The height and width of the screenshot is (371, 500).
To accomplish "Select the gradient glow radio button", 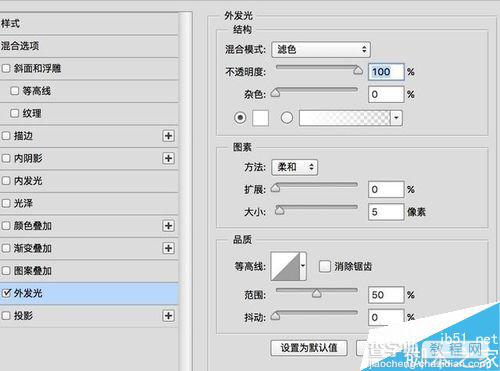I will click(x=287, y=118).
